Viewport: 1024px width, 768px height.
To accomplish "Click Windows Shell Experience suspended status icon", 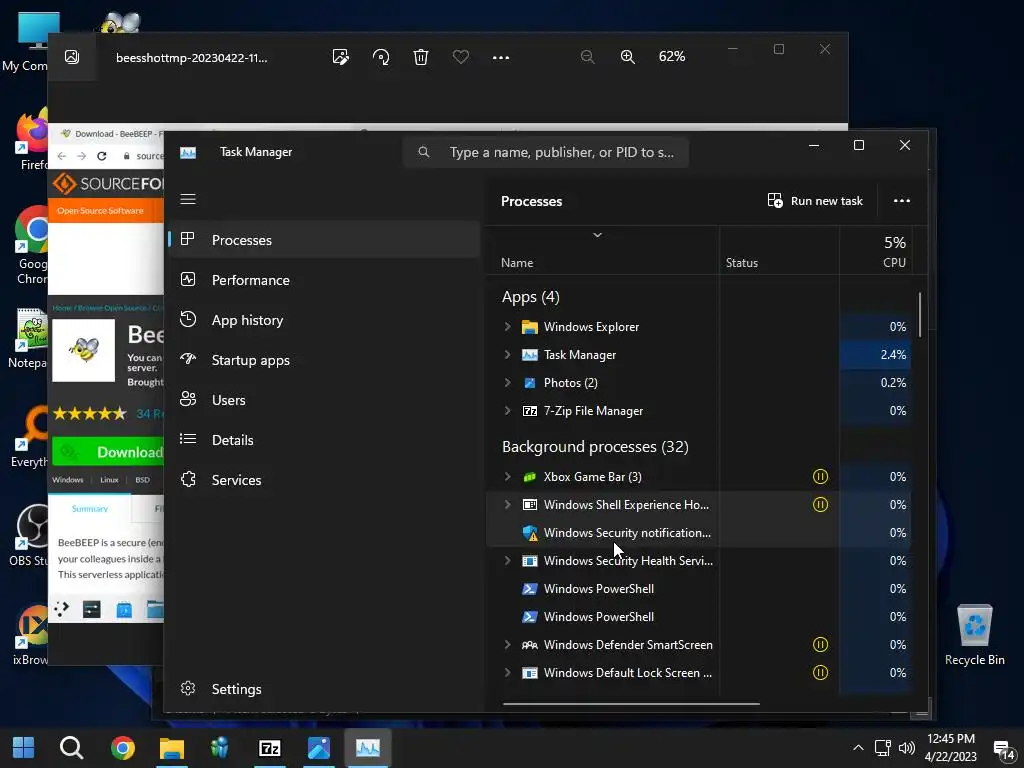I will 820,505.
